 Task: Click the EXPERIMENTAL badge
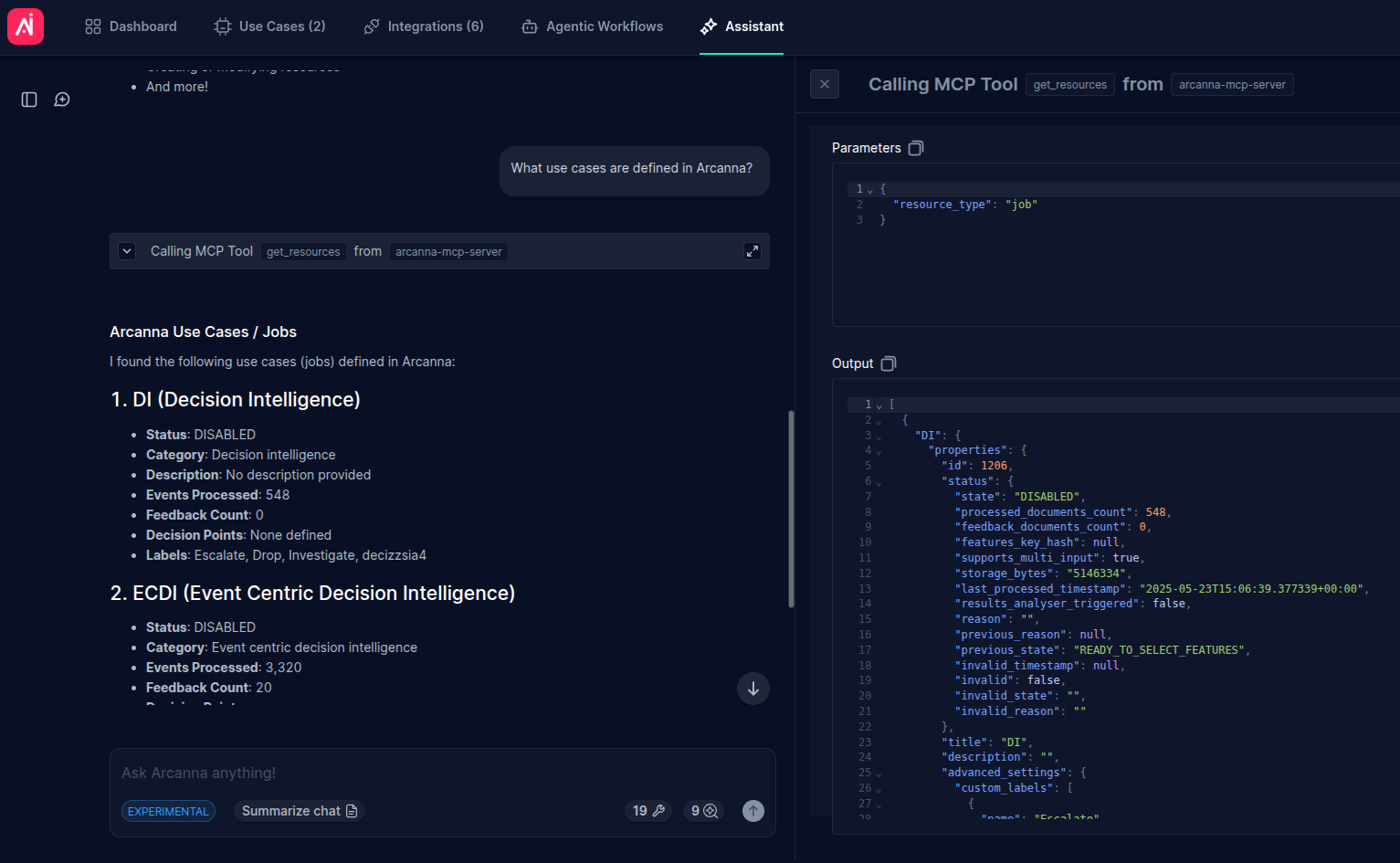tap(168, 811)
